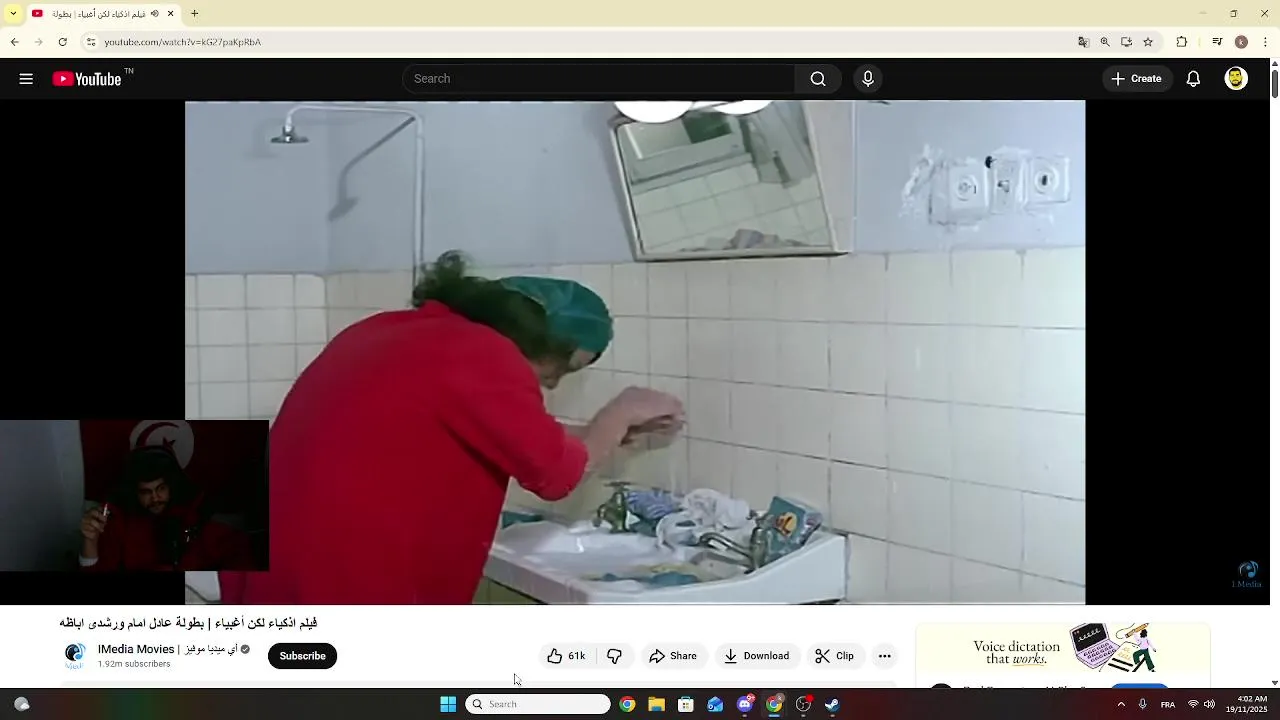Like the video (61k thumbs up)
This screenshot has height=720, width=1280.
[566, 656]
